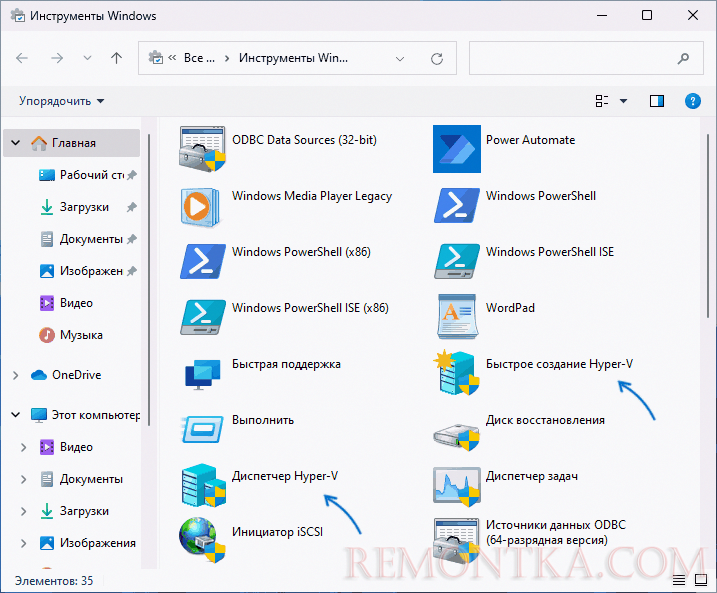Expand Видео under Этот компьютер
The height and width of the screenshot is (593, 717).
(23, 447)
